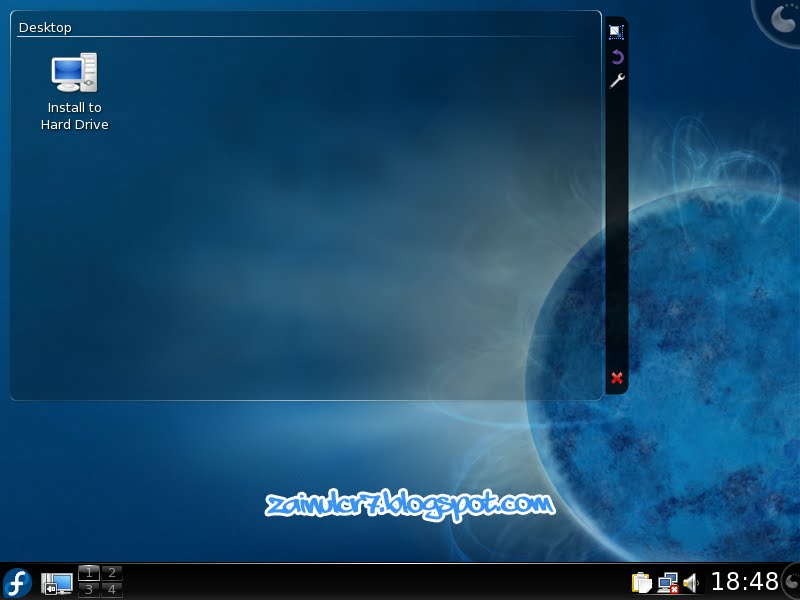Click the resize handle icon on the Desktop widget
The image size is (800, 600).
[616, 32]
